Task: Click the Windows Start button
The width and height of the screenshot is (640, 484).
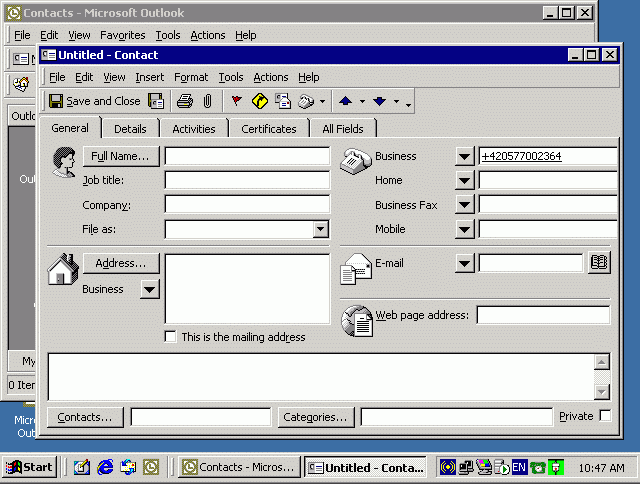Action: (29, 467)
